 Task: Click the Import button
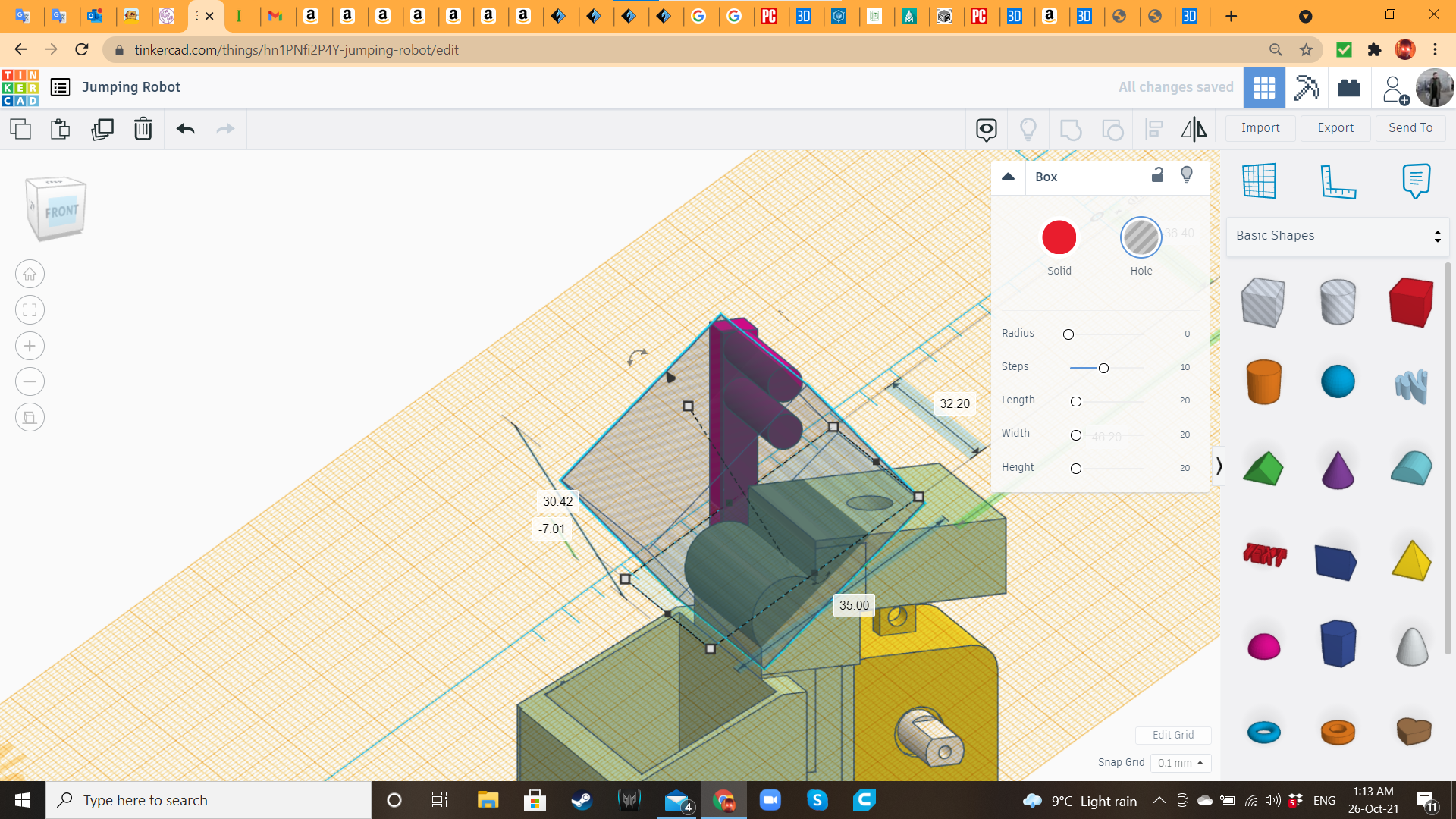click(x=1260, y=128)
